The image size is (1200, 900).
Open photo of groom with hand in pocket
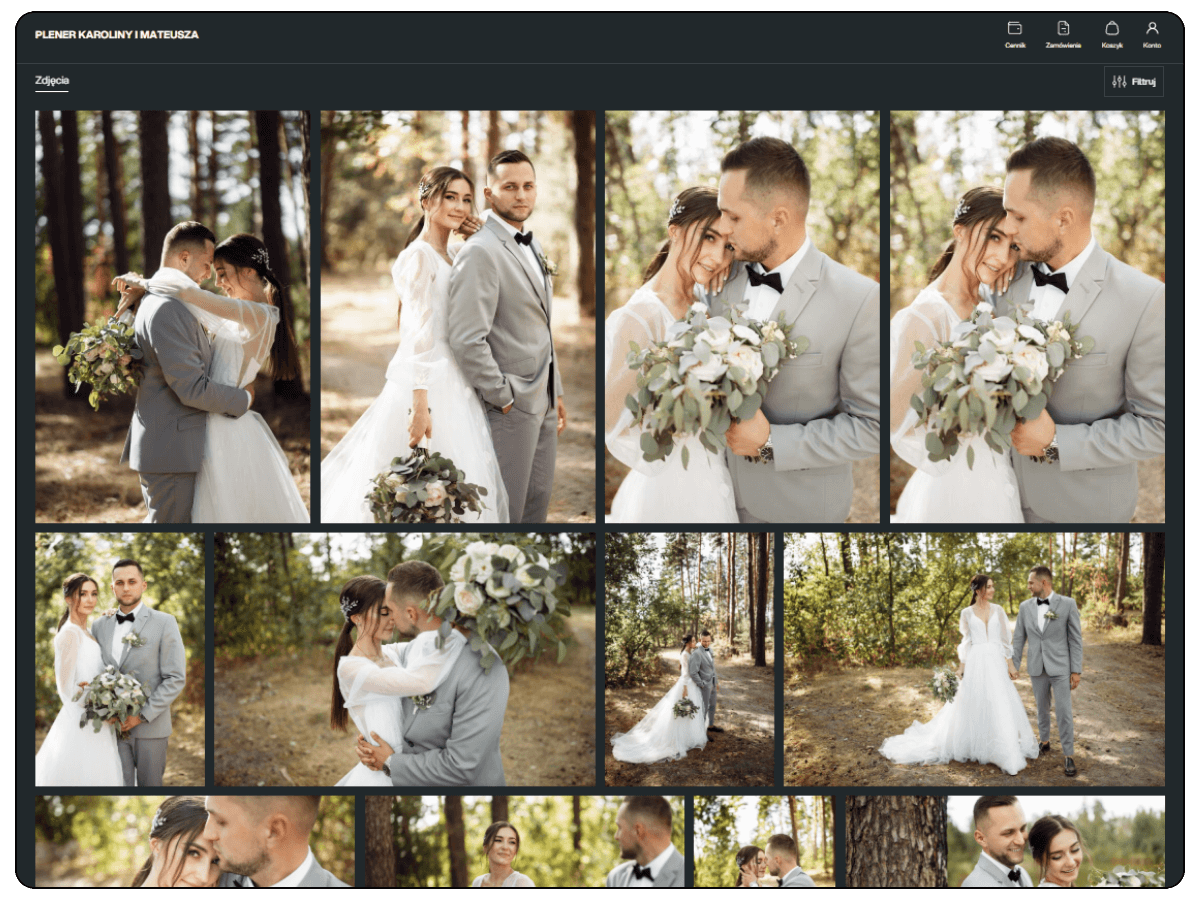(457, 316)
